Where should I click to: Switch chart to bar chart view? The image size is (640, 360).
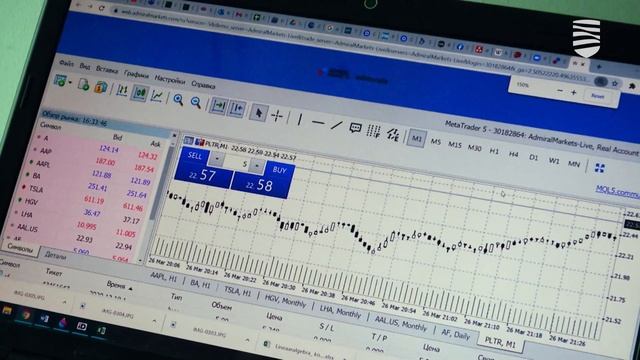click(122, 91)
